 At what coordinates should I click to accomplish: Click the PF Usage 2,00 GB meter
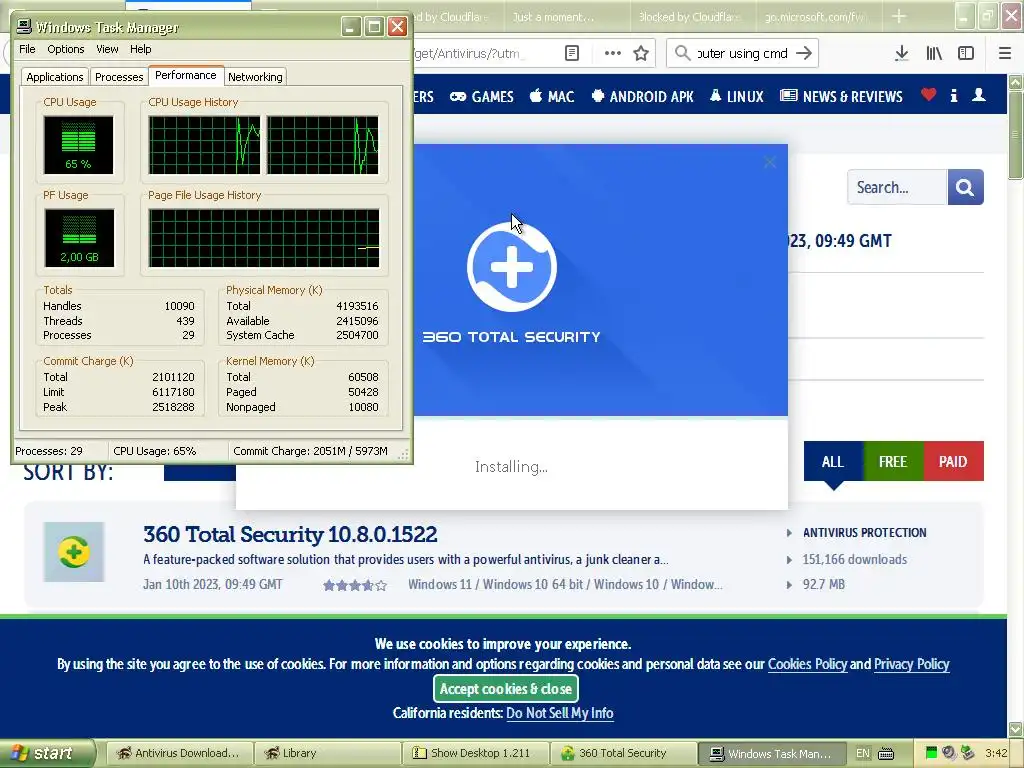coord(79,238)
